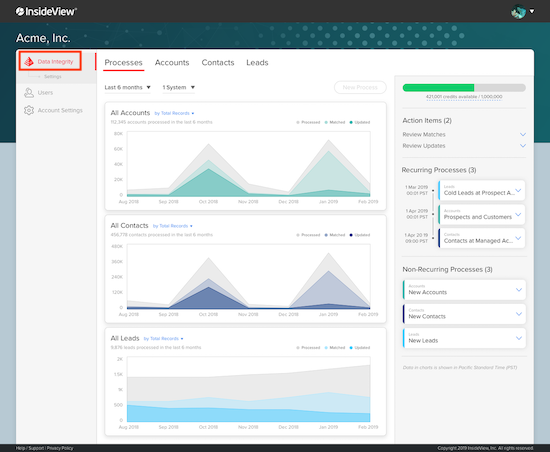This screenshot has height=452, width=550.
Task: Go to Users section
Action: click(x=45, y=93)
